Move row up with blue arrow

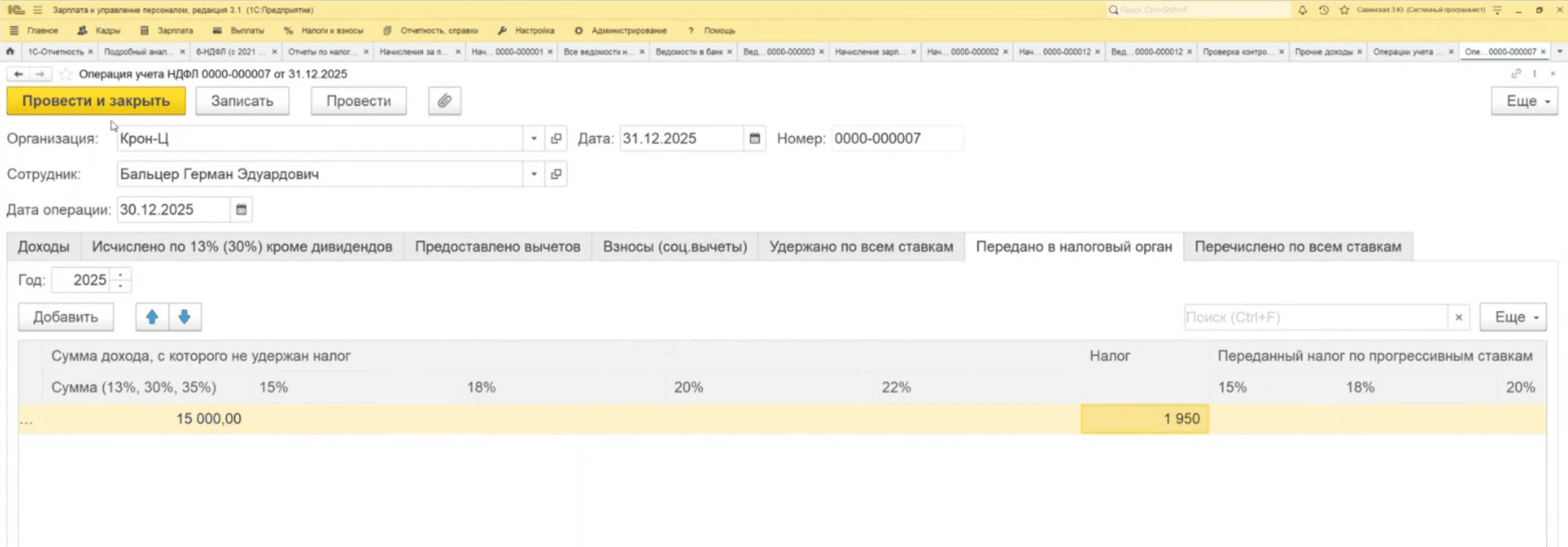[x=152, y=317]
